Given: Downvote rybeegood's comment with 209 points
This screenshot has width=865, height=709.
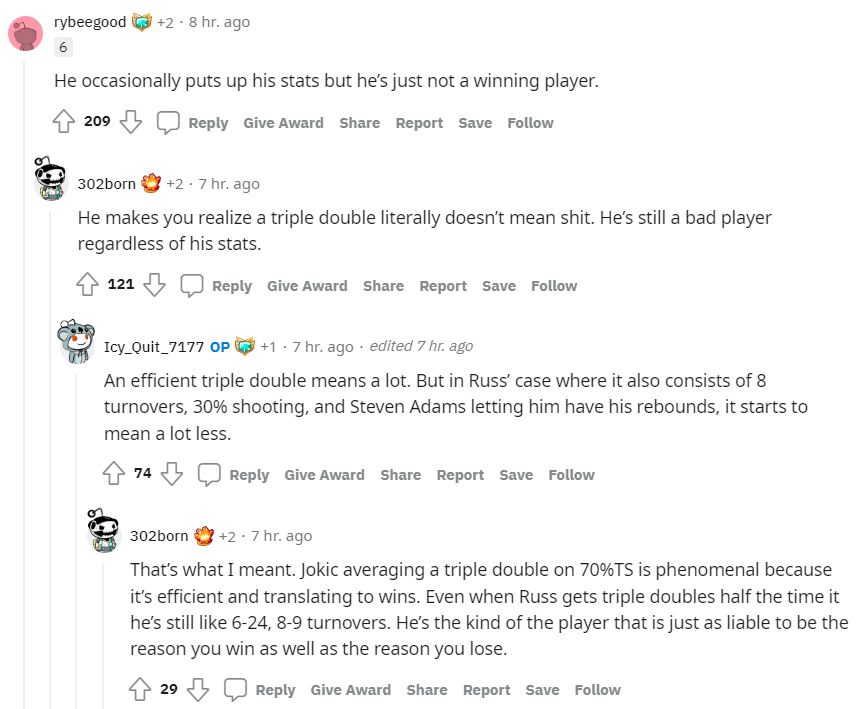Looking at the screenshot, I should (x=130, y=122).
